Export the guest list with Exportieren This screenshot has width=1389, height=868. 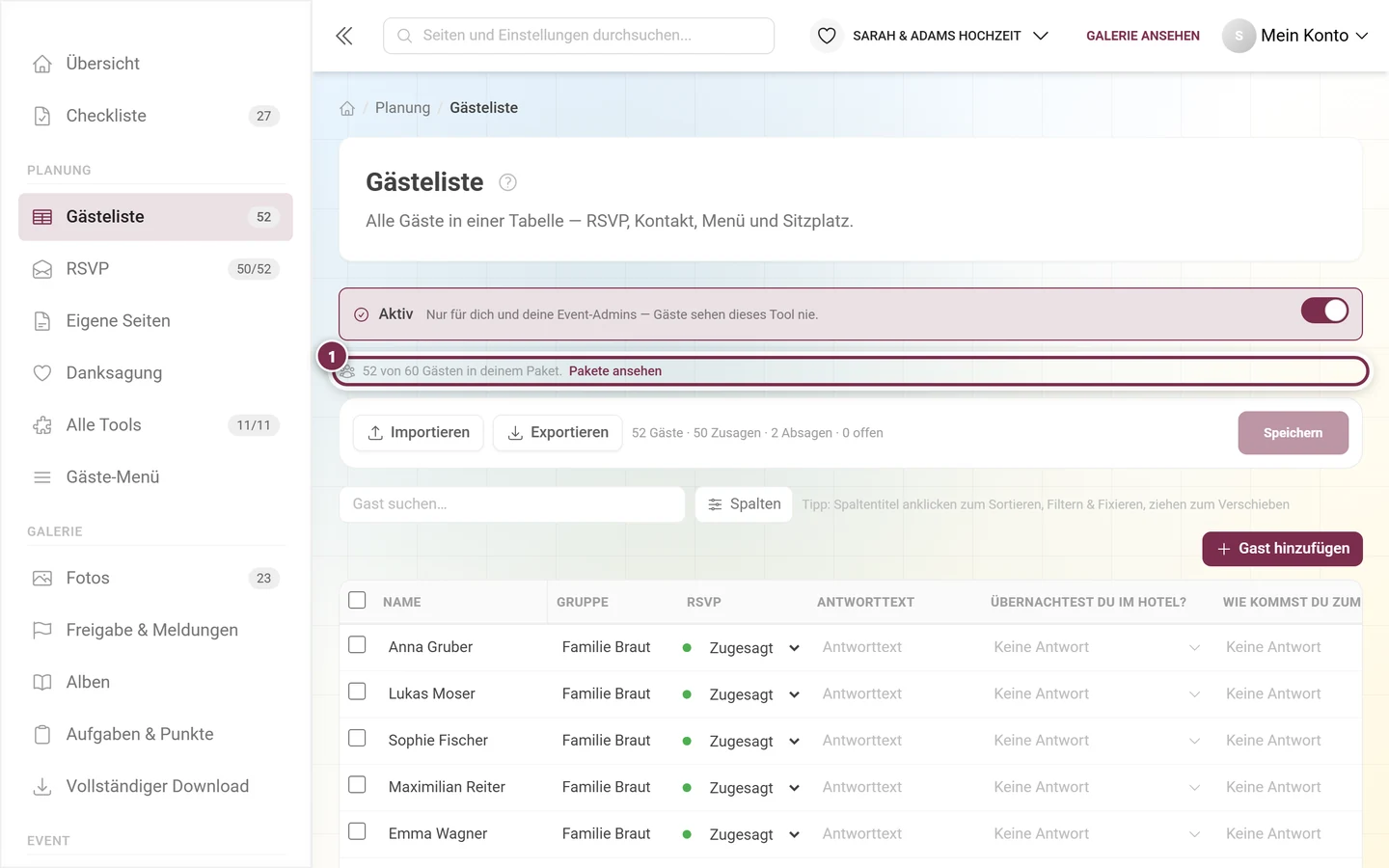558,433
